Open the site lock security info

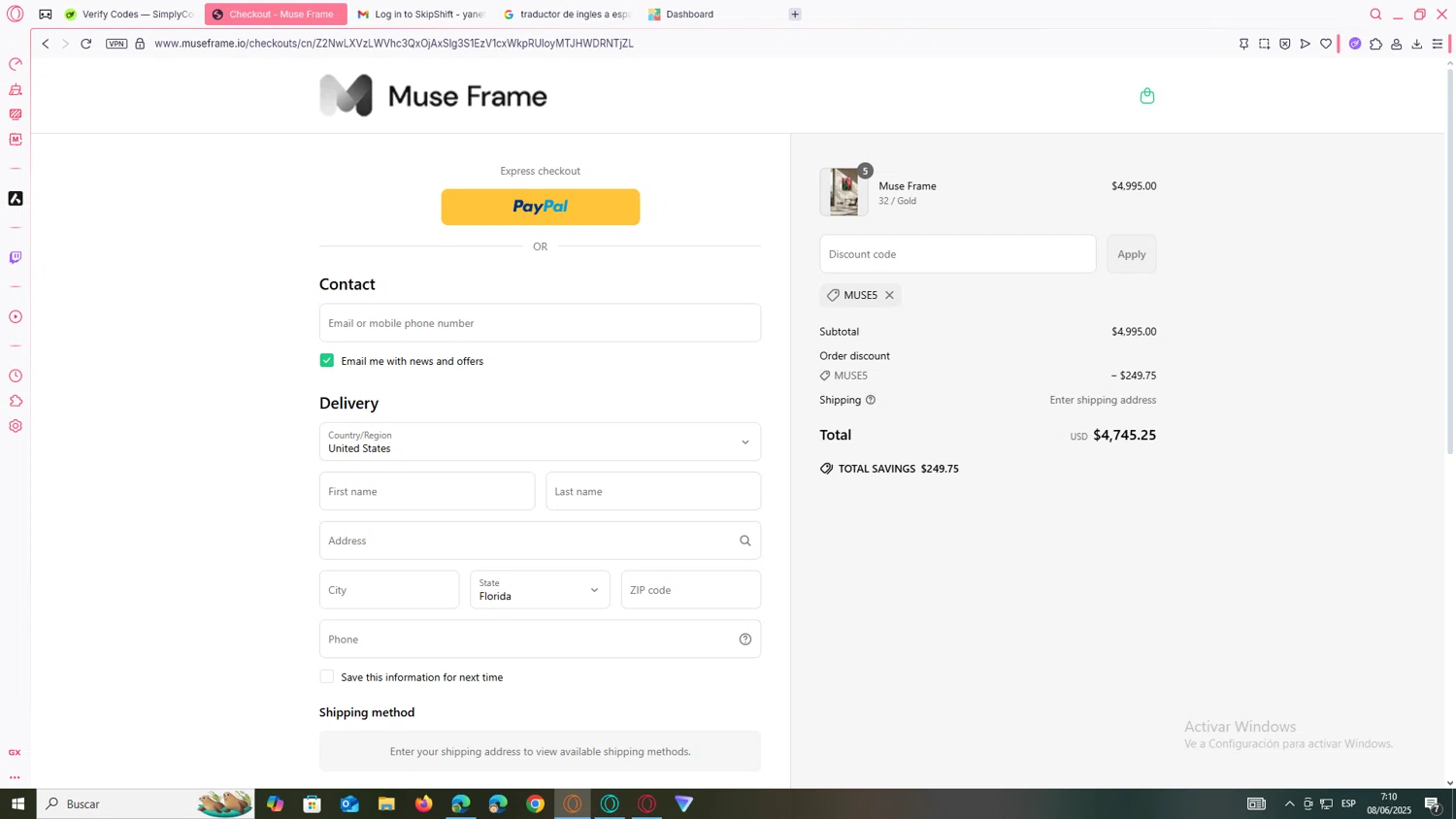pos(140,44)
